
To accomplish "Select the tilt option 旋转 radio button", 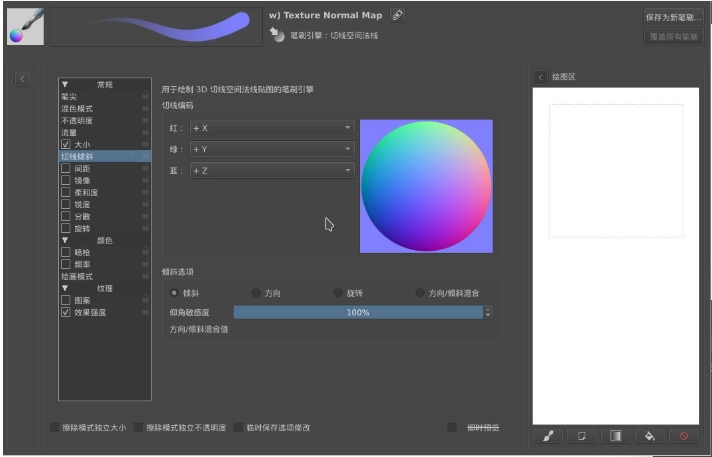I will [338, 293].
